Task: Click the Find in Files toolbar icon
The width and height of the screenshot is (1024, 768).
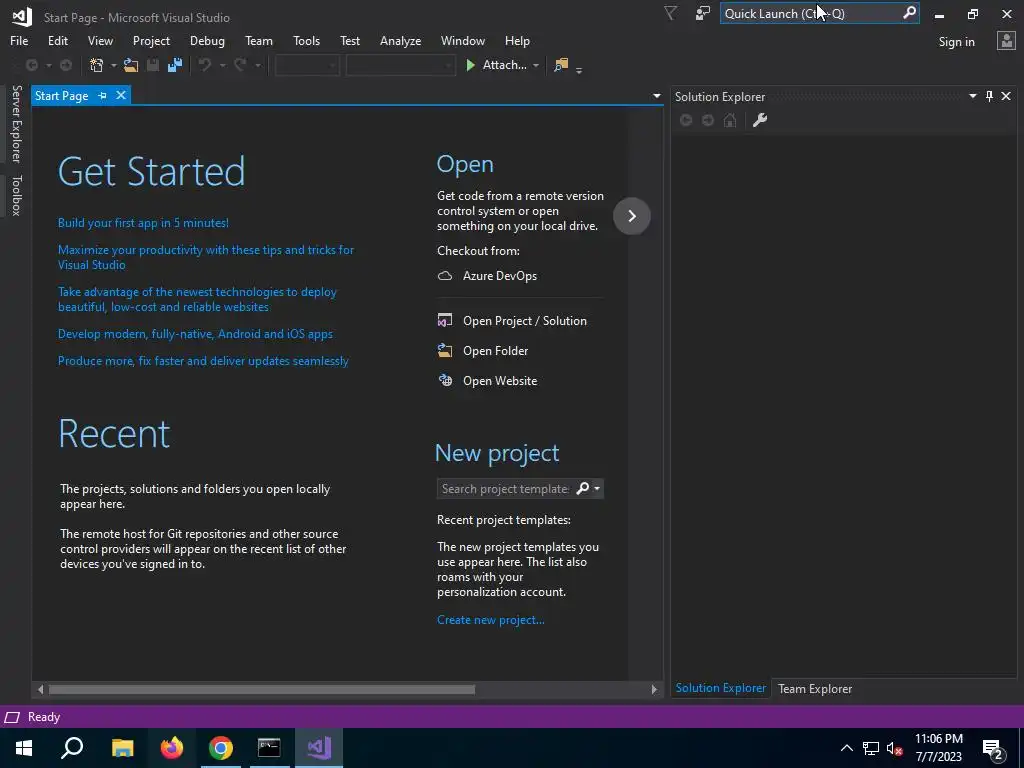Action: point(561,65)
